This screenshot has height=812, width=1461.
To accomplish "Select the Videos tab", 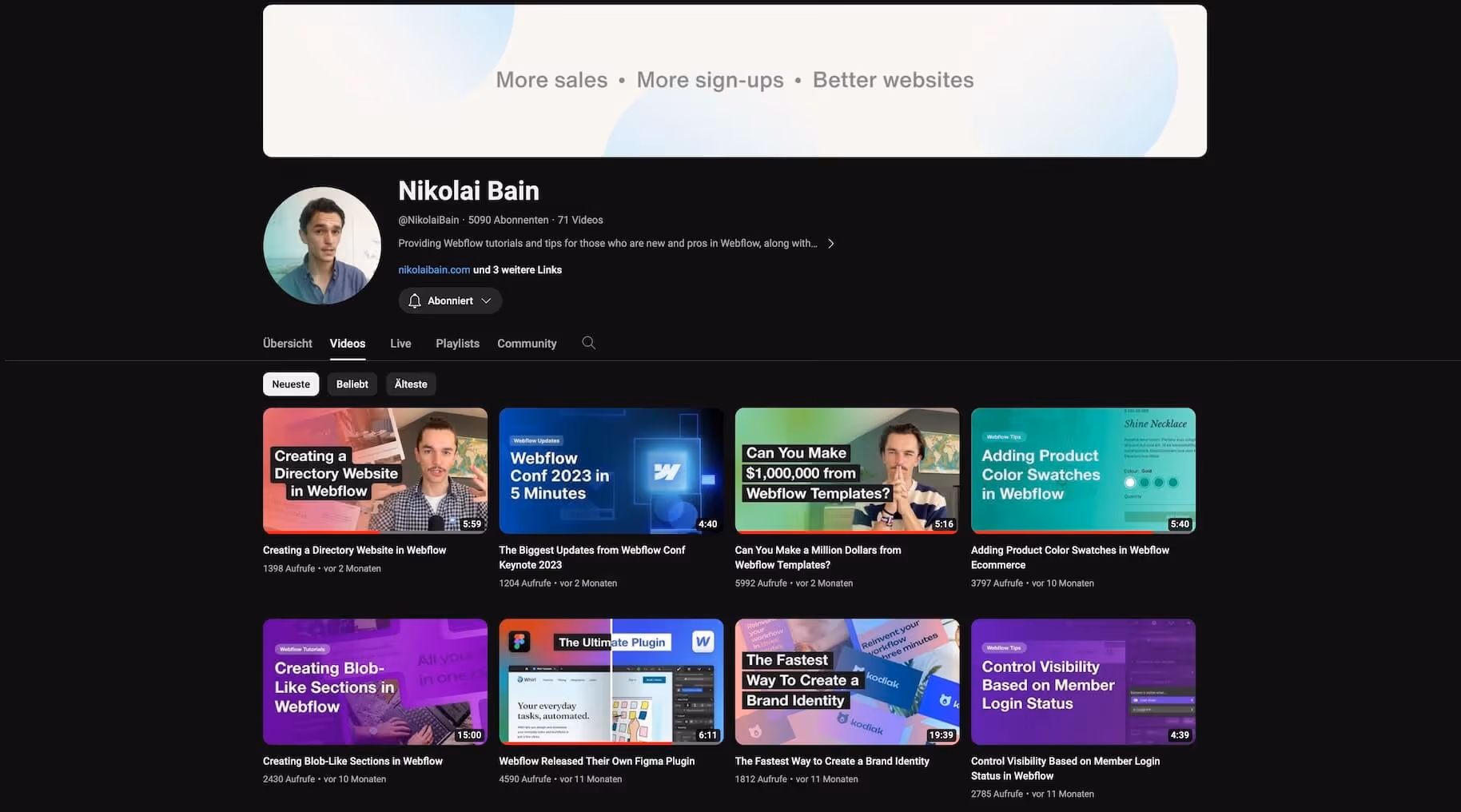I will (348, 344).
